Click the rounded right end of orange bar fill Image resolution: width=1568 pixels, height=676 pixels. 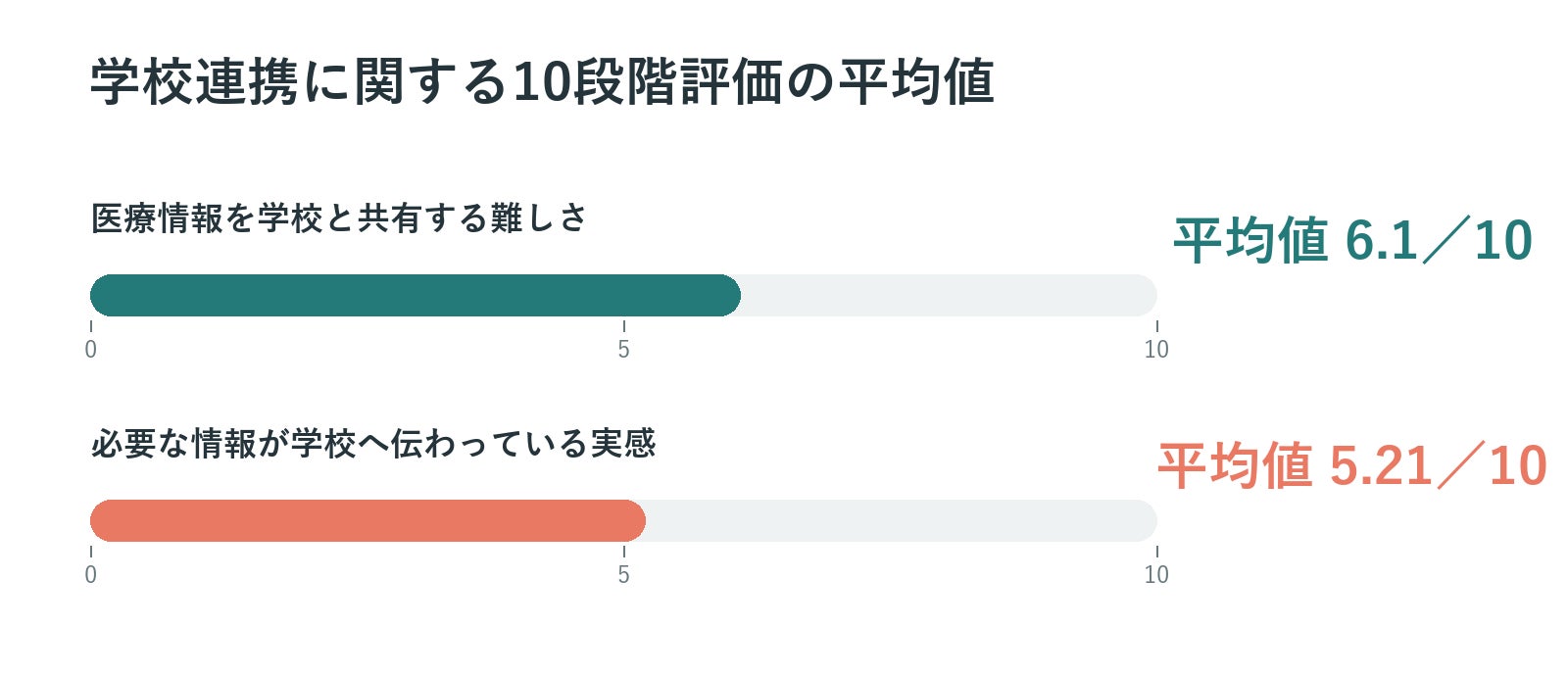pos(635,520)
